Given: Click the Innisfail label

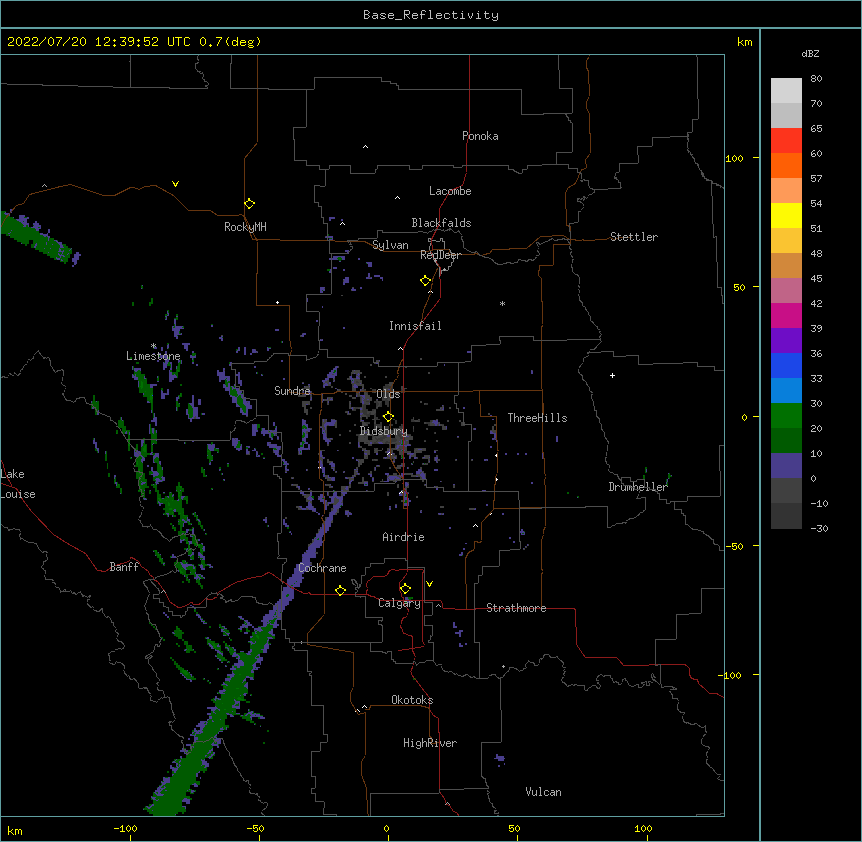Looking at the screenshot, I should pos(415,326).
